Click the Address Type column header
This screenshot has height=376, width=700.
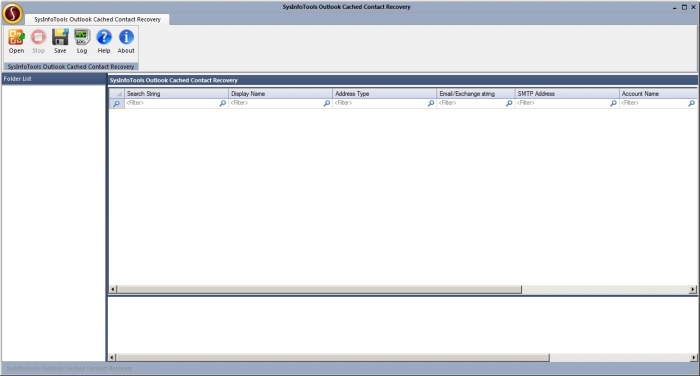click(384, 94)
